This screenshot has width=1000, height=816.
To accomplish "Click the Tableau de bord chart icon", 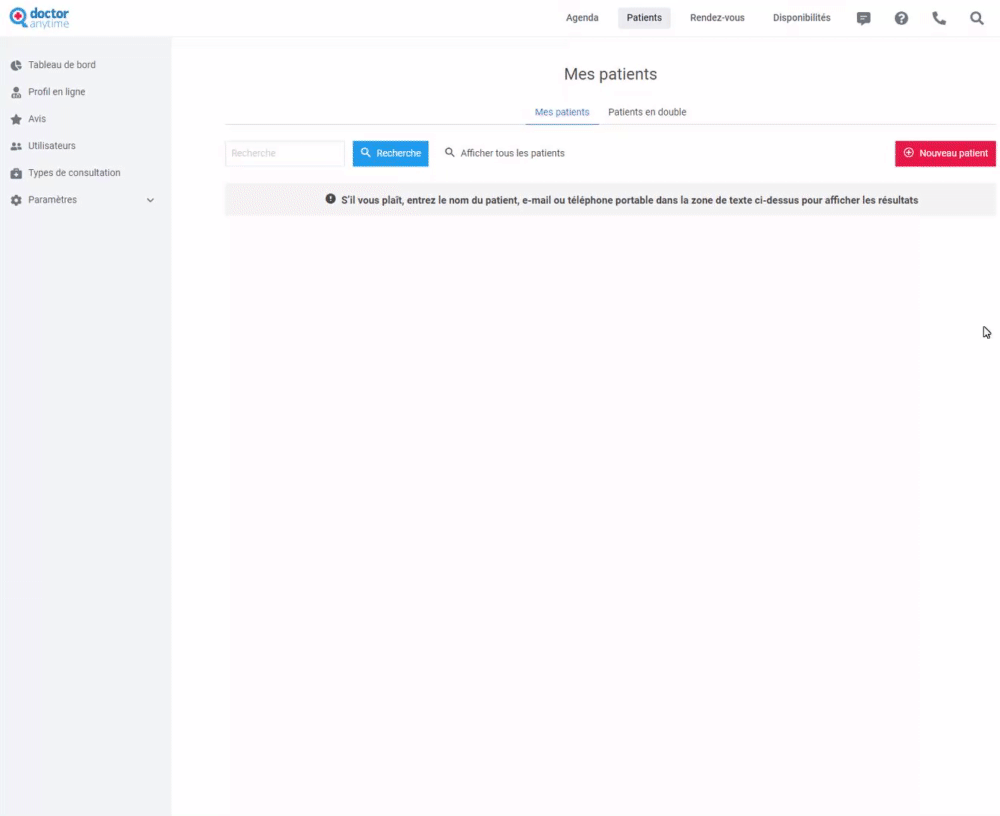I will pyautogui.click(x=16, y=65).
